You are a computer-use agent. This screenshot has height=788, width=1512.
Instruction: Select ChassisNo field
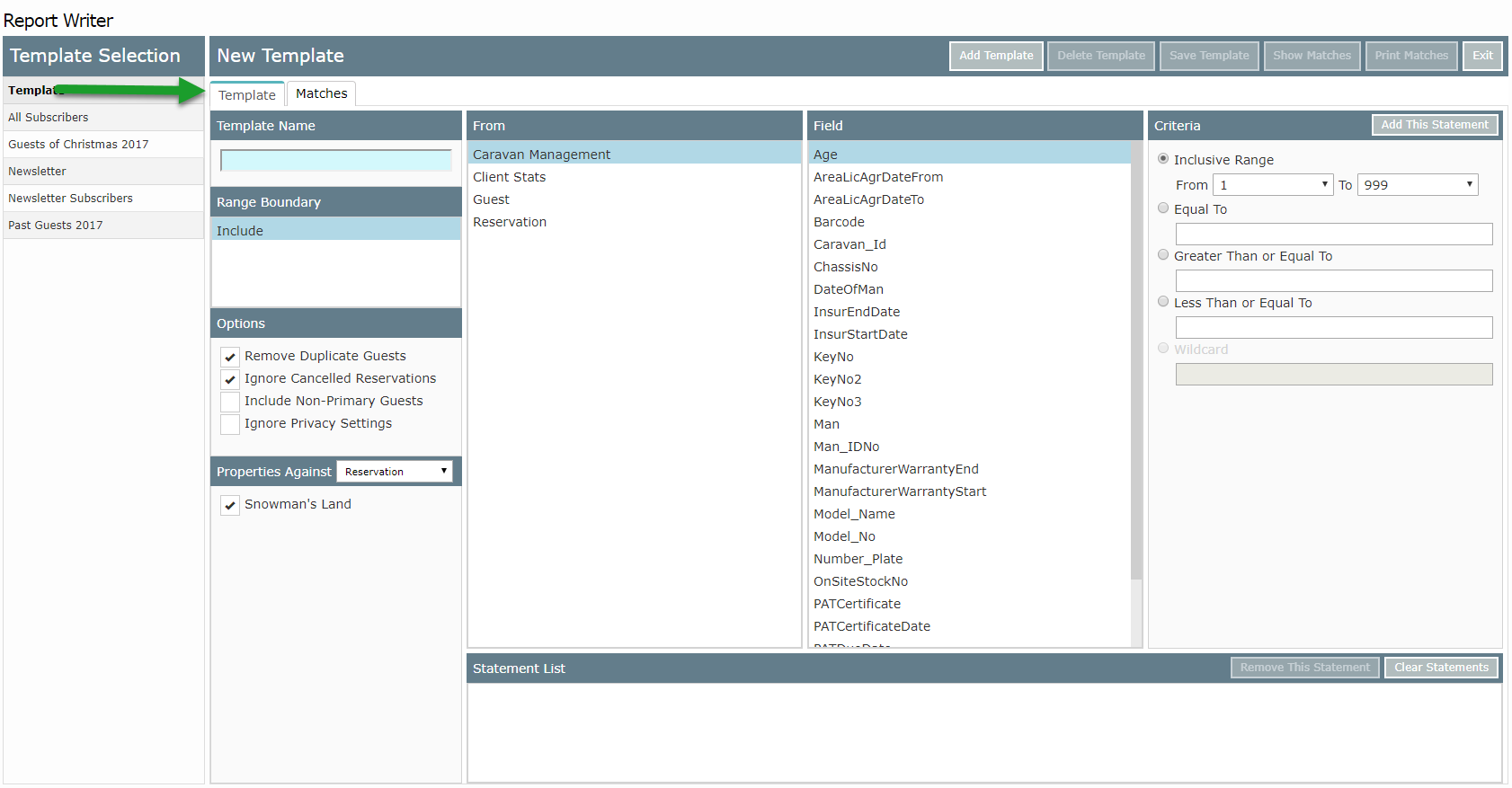(969, 267)
